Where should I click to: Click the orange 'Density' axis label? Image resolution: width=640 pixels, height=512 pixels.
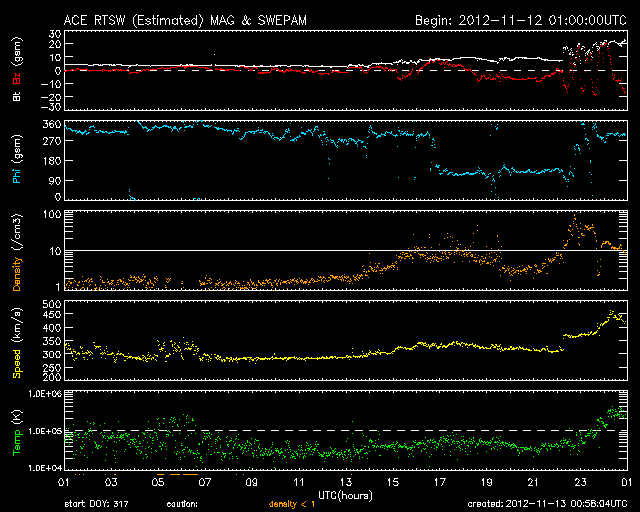[17, 274]
